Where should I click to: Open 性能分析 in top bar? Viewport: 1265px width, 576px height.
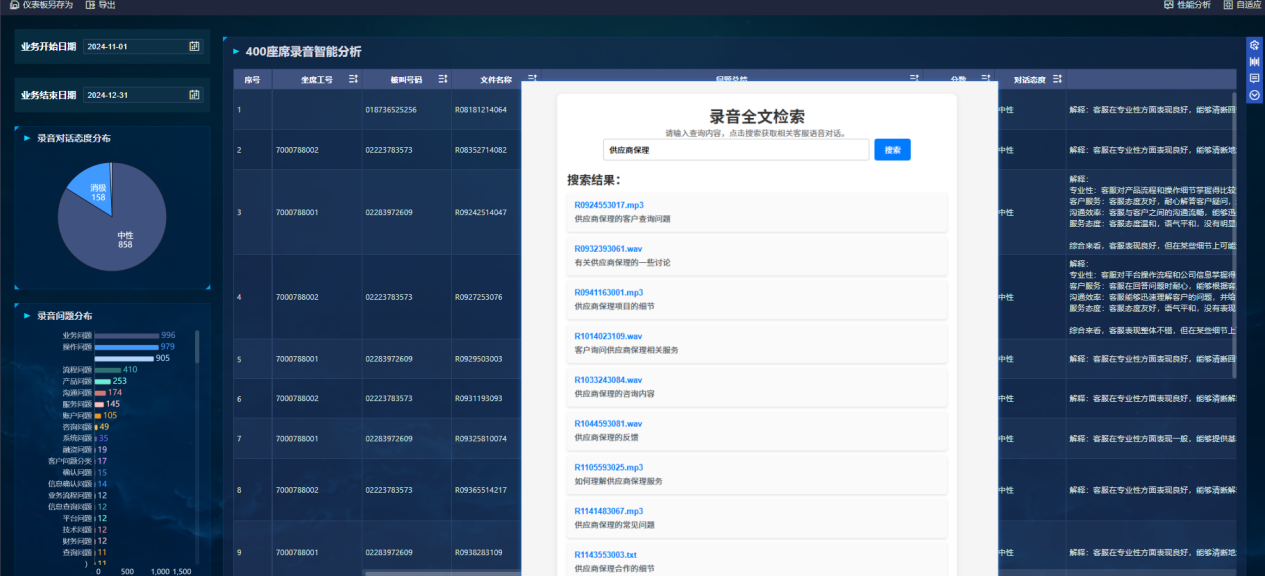(x=1187, y=5)
